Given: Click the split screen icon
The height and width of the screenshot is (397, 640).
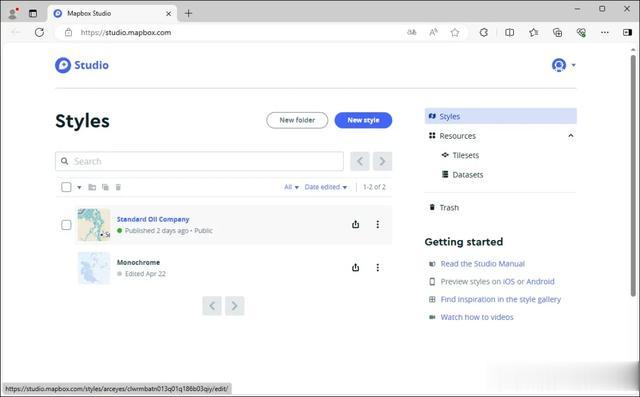Looking at the screenshot, I should (x=509, y=33).
